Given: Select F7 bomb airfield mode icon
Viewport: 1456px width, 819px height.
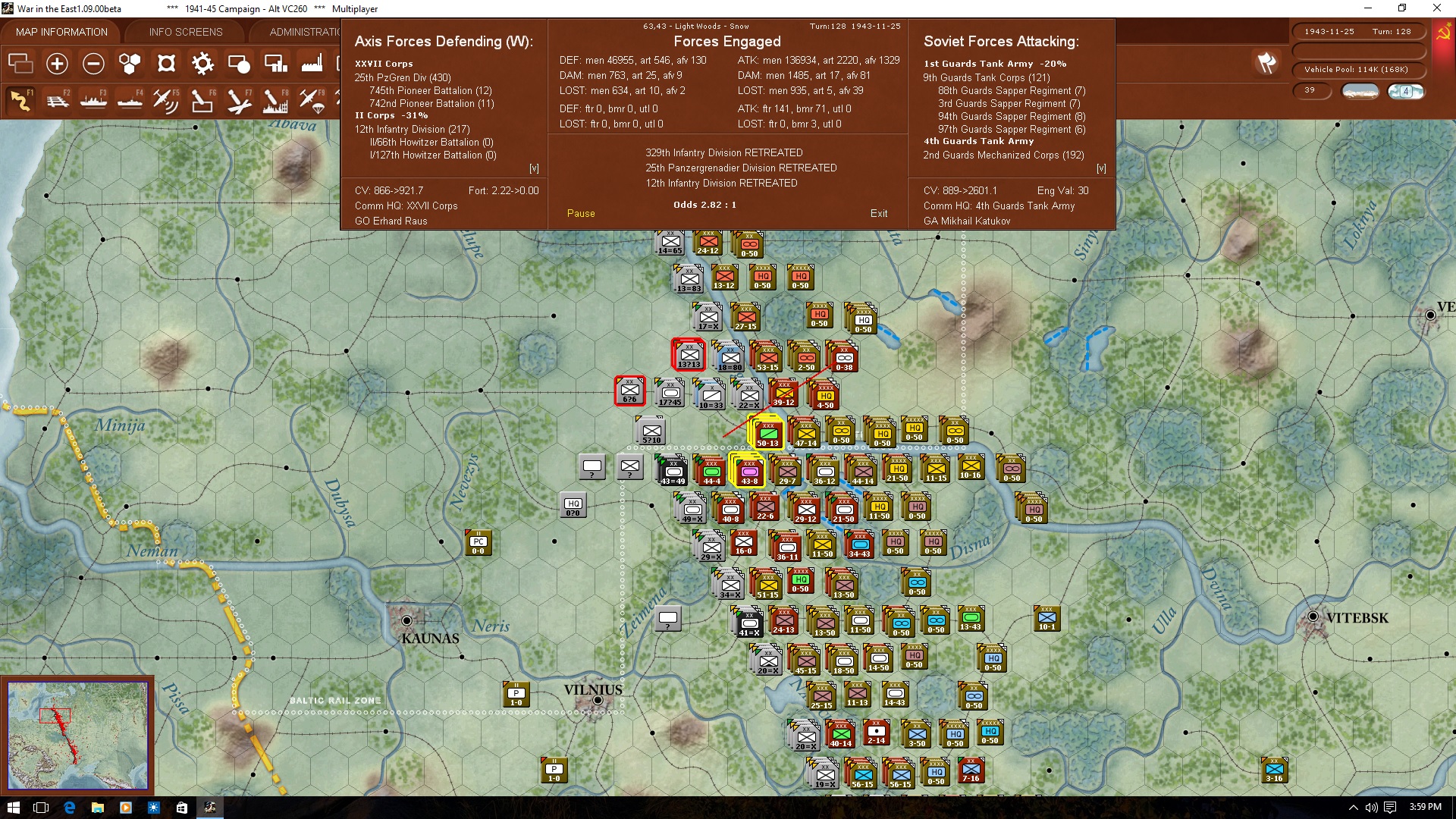Looking at the screenshot, I should 238,100.
